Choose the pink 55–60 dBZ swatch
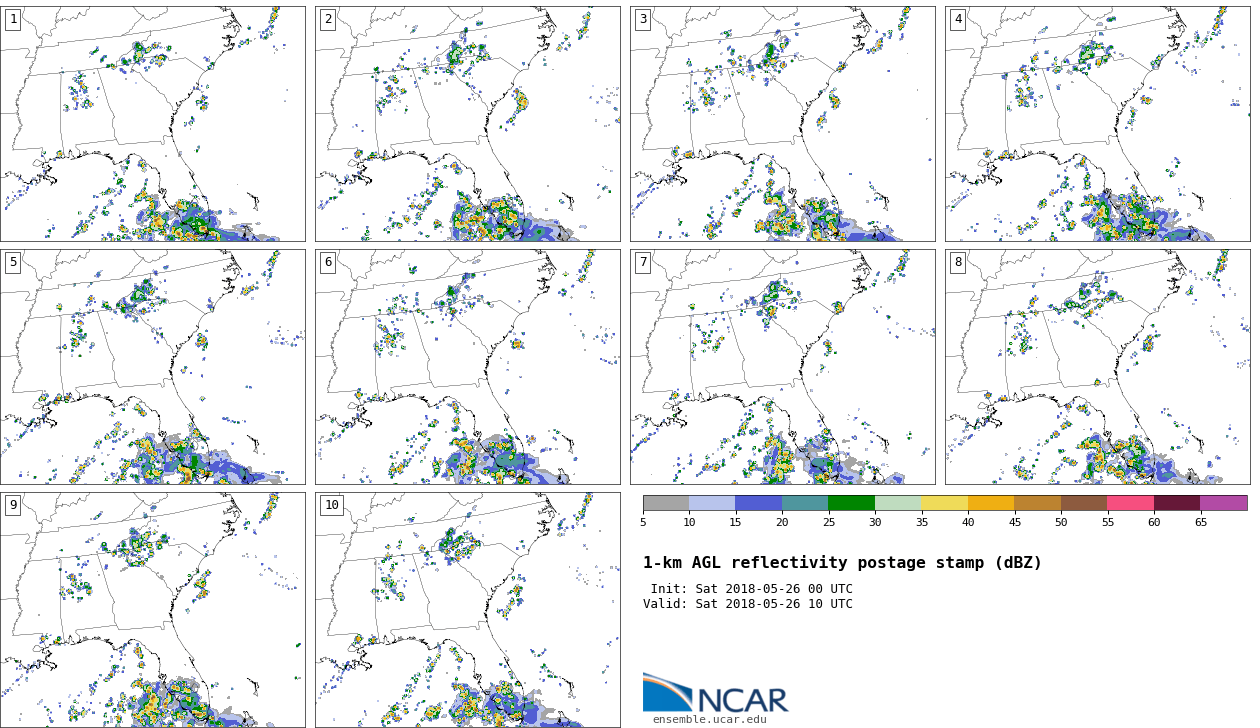This screenshot has height=728, width=1260. 1130,503
